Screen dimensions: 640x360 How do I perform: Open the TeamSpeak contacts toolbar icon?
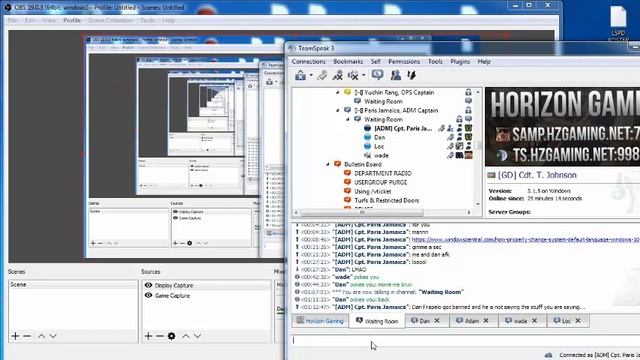point(395,75)
